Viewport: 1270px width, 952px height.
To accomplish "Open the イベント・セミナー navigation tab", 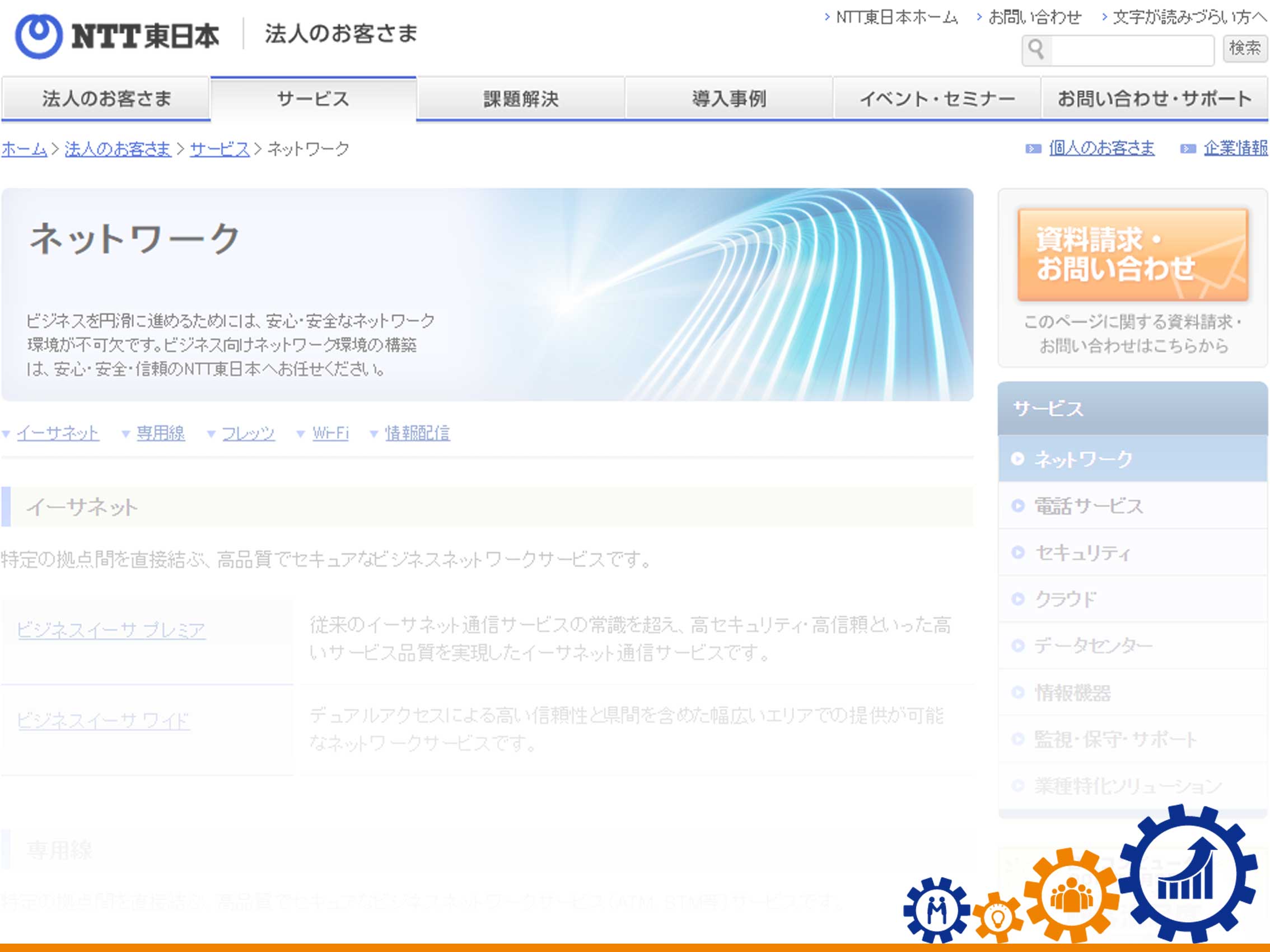I will tap(937, 99).
